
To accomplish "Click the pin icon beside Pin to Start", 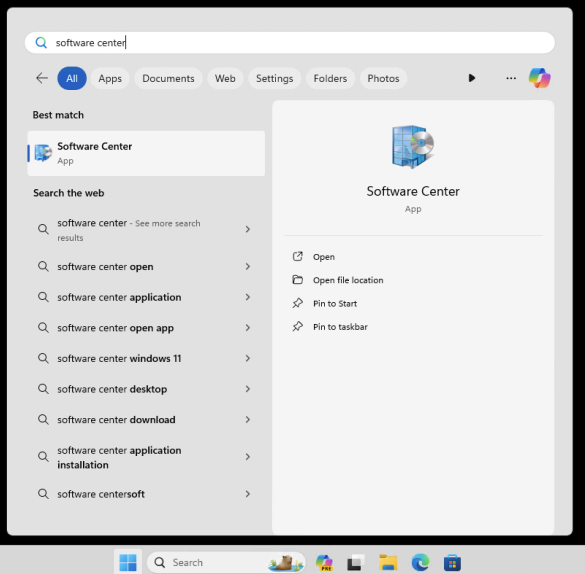I will pyautogui.click(x=297, y=303).
